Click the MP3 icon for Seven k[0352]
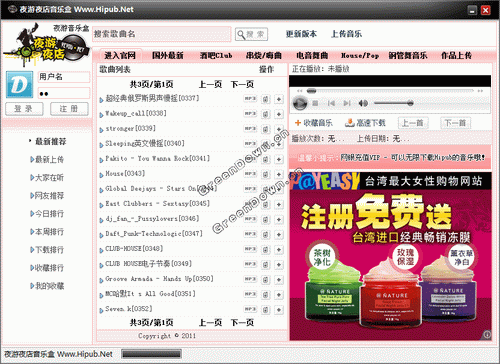The image size is (500, 364). pos(250,309)
